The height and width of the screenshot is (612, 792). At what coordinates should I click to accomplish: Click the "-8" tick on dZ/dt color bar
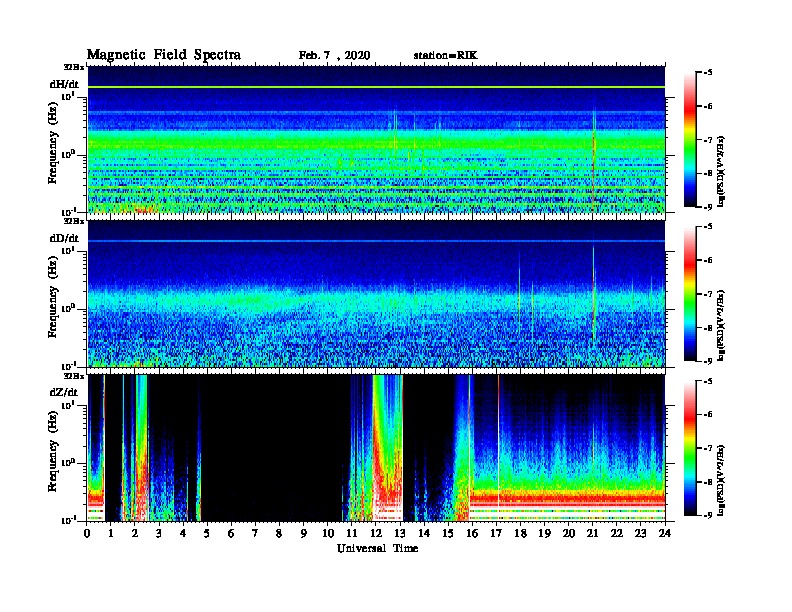coord(708,481)
